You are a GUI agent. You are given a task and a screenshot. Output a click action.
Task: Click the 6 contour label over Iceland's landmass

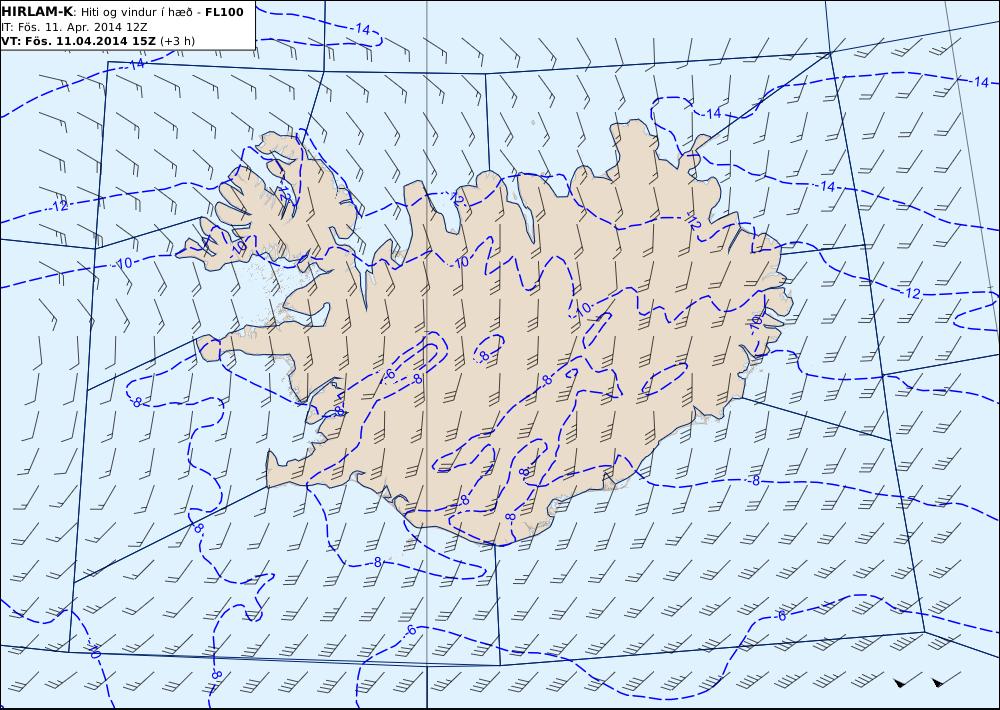(390, 374)
